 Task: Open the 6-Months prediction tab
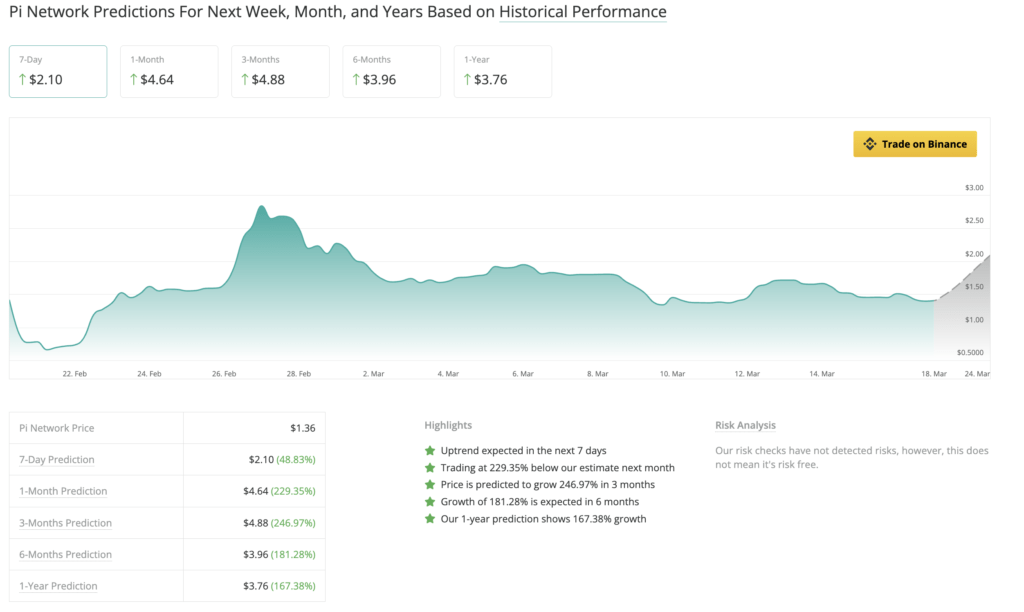click(391, 71)
